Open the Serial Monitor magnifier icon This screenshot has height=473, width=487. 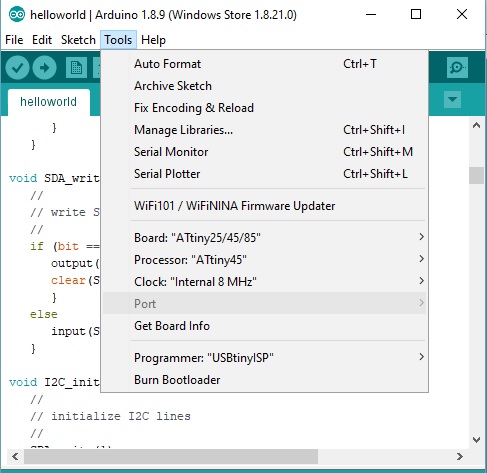[x=457, y=68]
